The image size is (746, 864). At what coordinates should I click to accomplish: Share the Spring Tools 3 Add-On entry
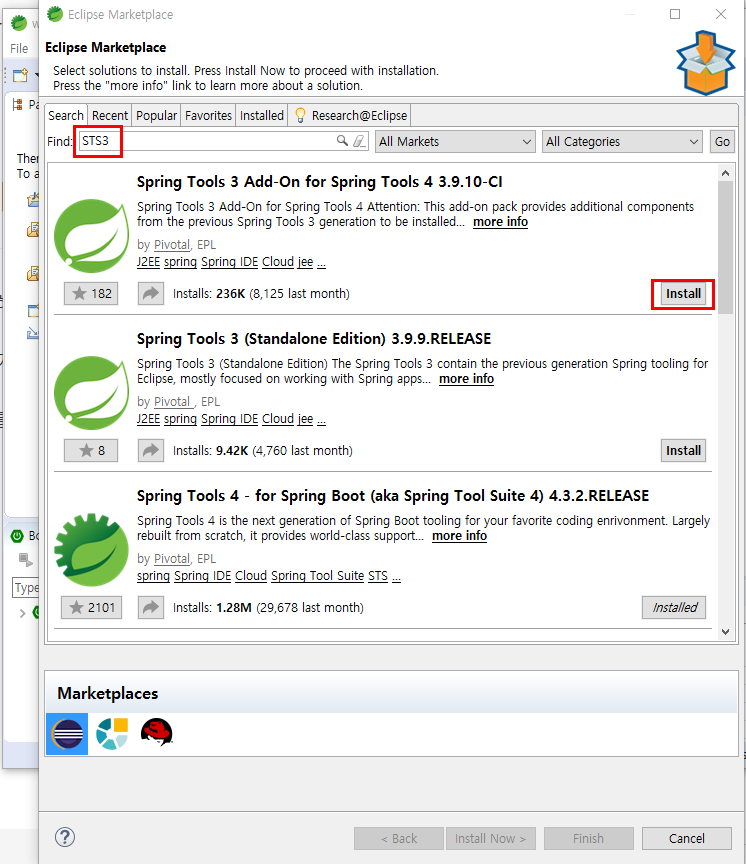(x=150, y=293)
